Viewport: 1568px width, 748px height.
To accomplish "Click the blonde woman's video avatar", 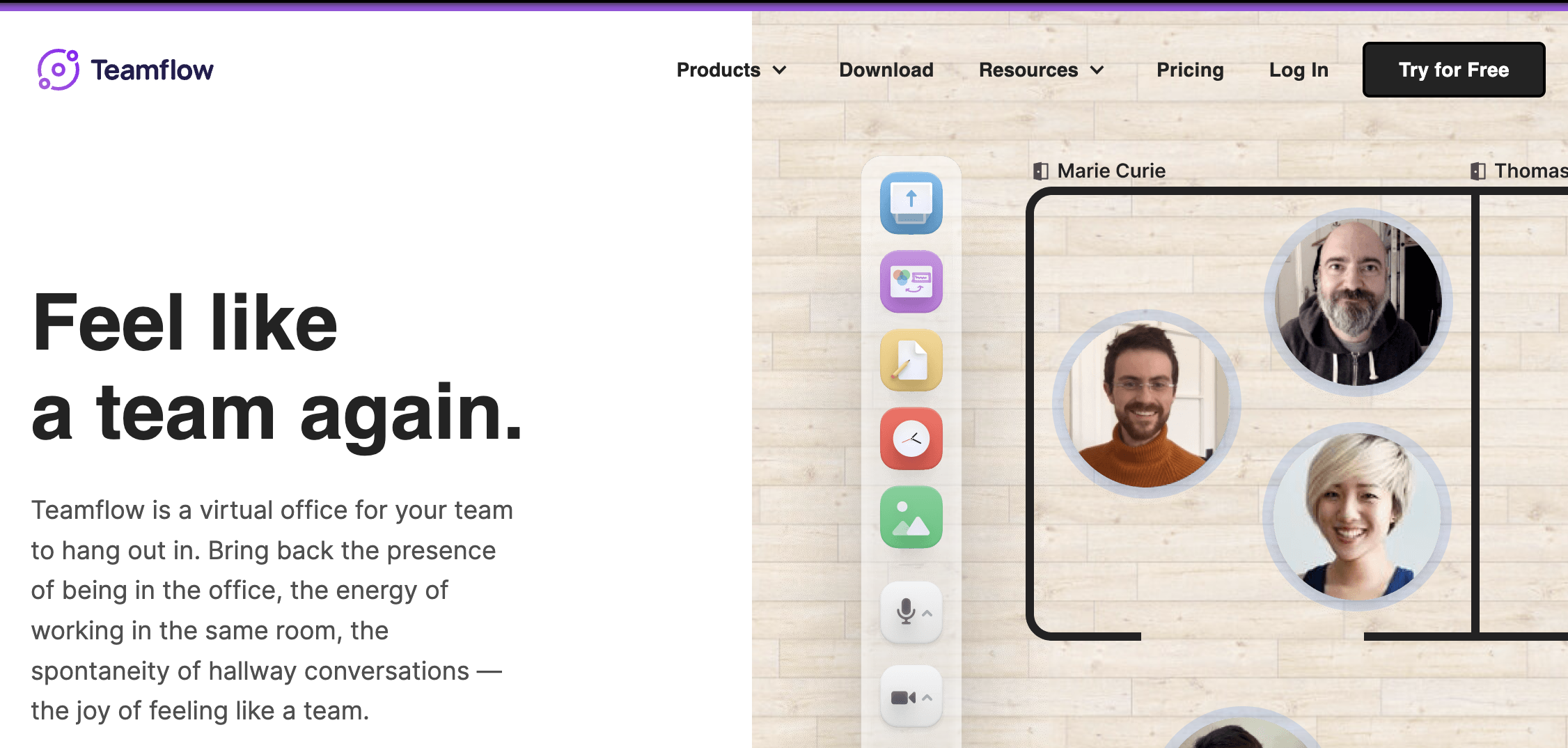I will (x=1356, y=517).
